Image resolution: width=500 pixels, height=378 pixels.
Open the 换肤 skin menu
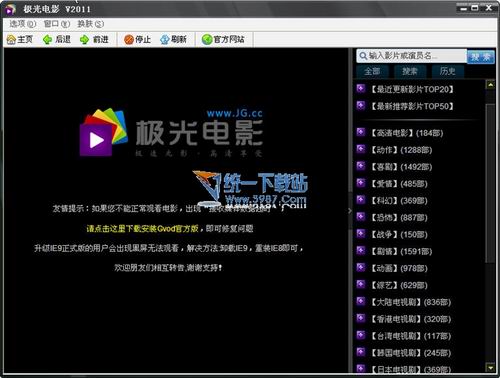tap(91, 24)
